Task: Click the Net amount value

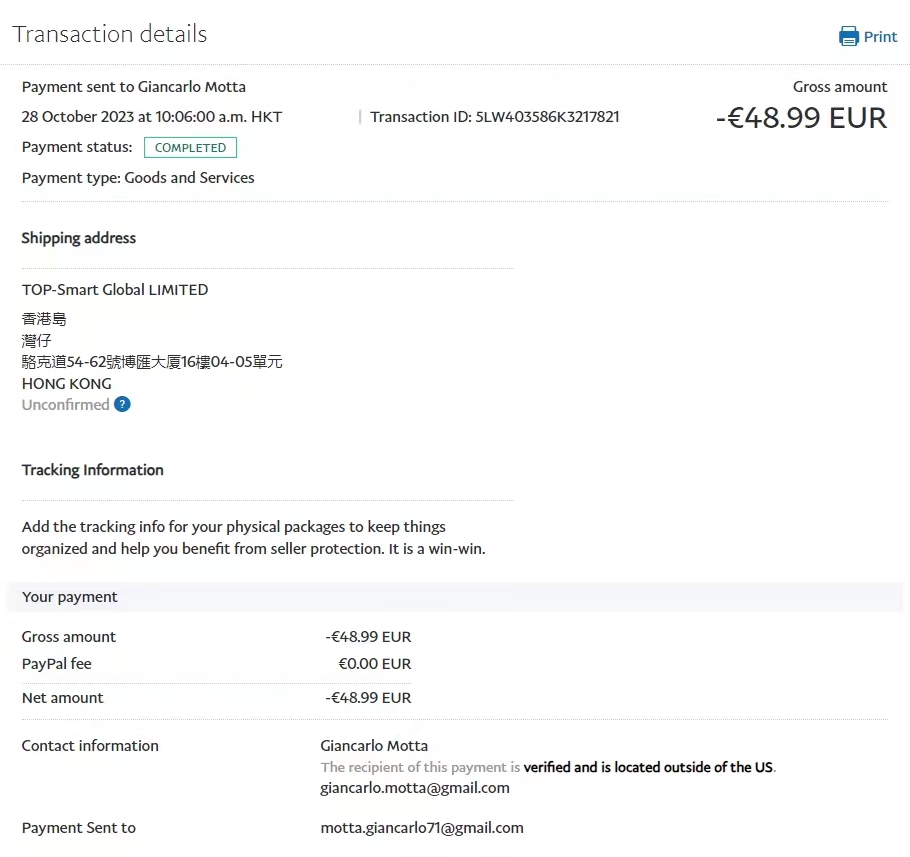Action: 368,698
